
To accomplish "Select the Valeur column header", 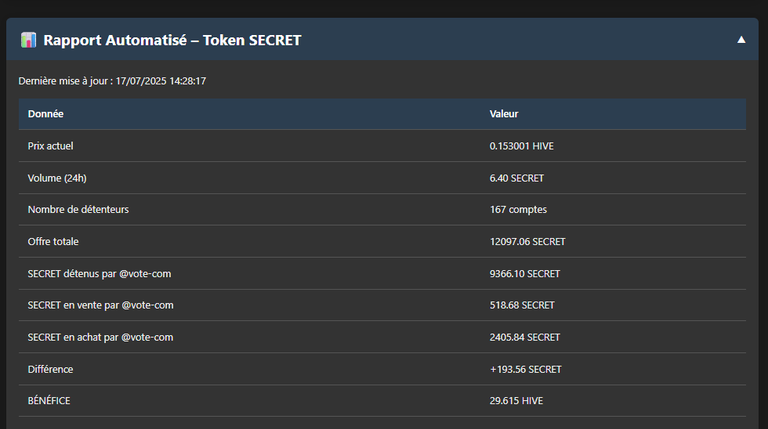I will (x=504, y=114).
